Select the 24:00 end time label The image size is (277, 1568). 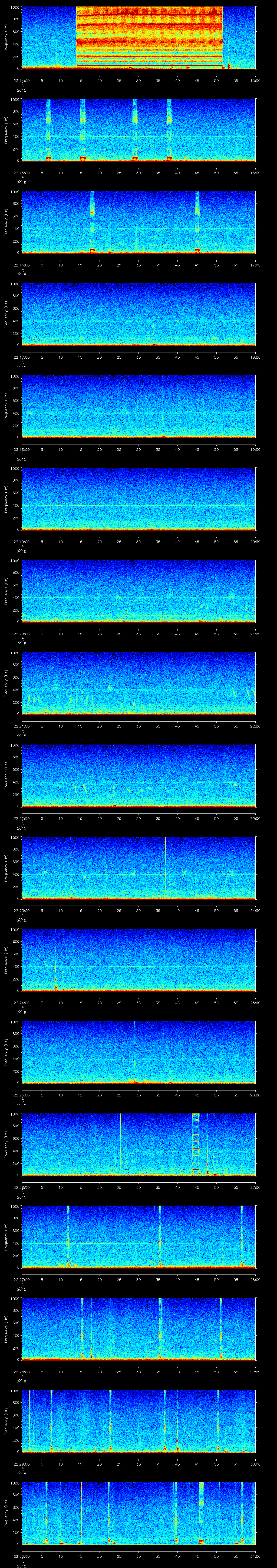click(x=255, y=910)
